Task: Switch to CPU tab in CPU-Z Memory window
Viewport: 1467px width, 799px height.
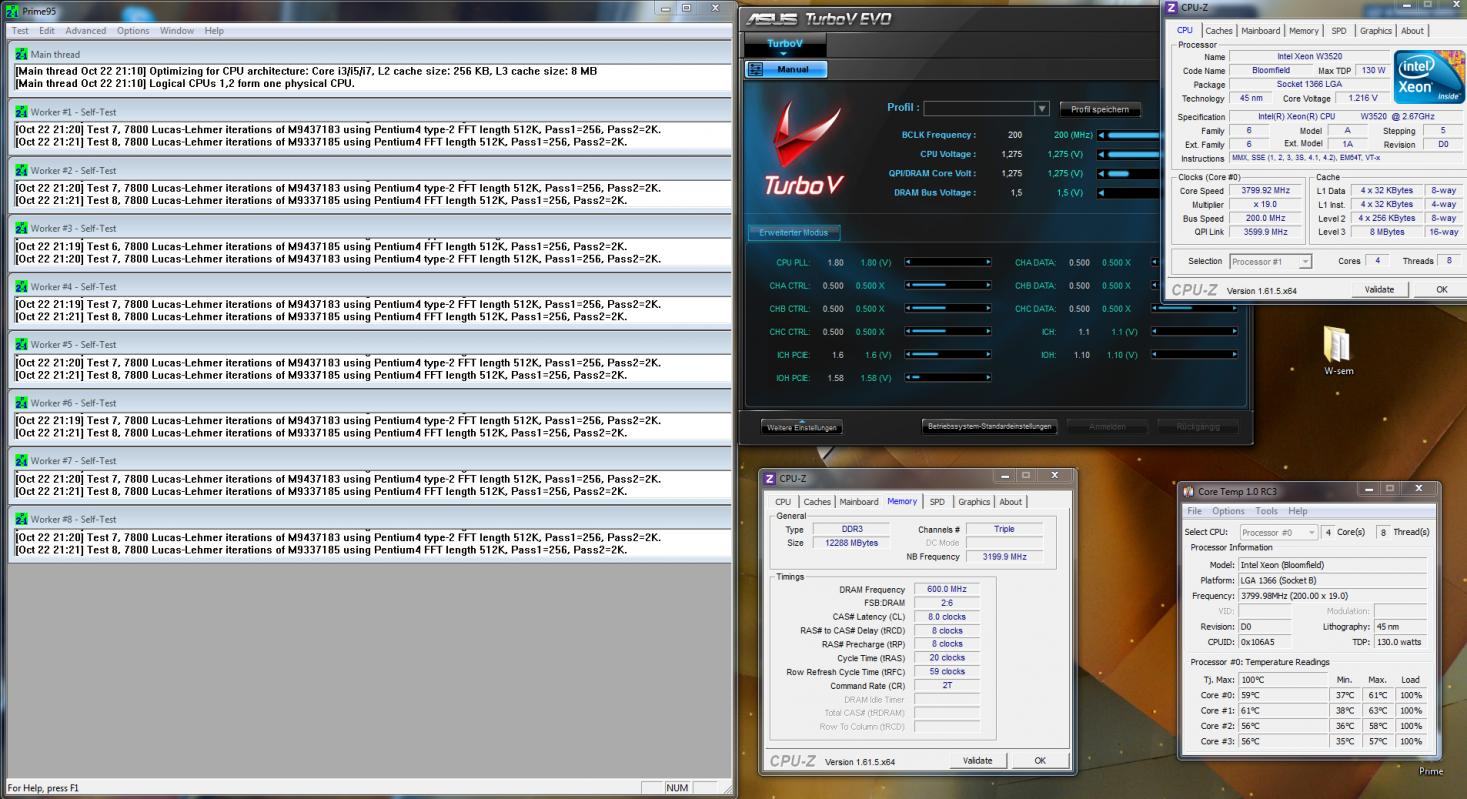Action: point(783,502)
